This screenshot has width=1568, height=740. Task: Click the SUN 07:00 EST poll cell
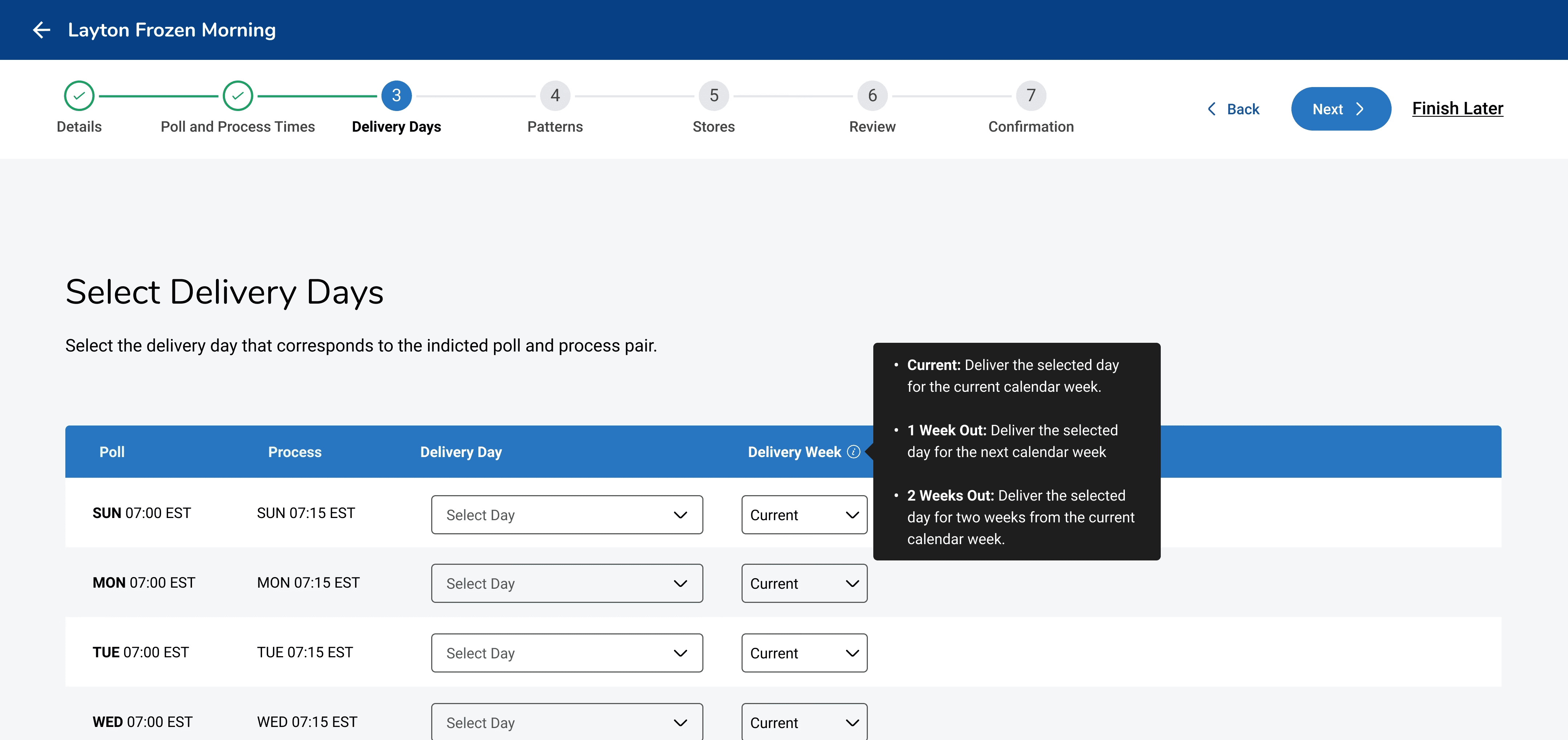tap(141, 513)
